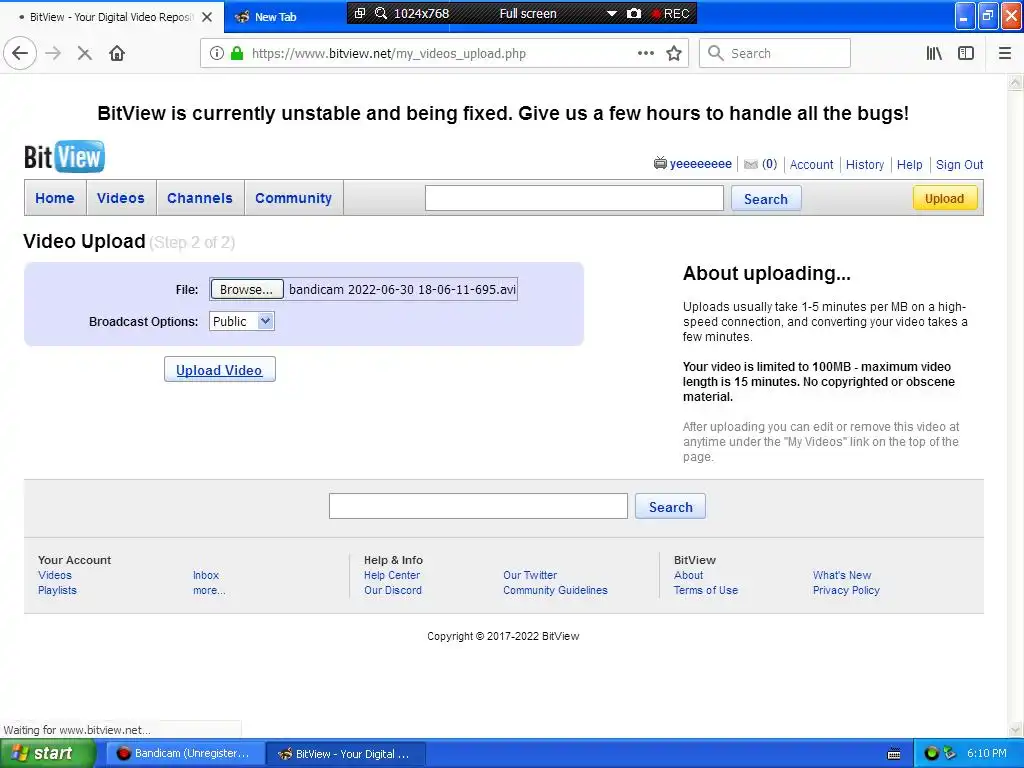The width and height of the screenshot is (1024, 768).
Task: Go to the Channels nav tab
Action: click(200, 198)
